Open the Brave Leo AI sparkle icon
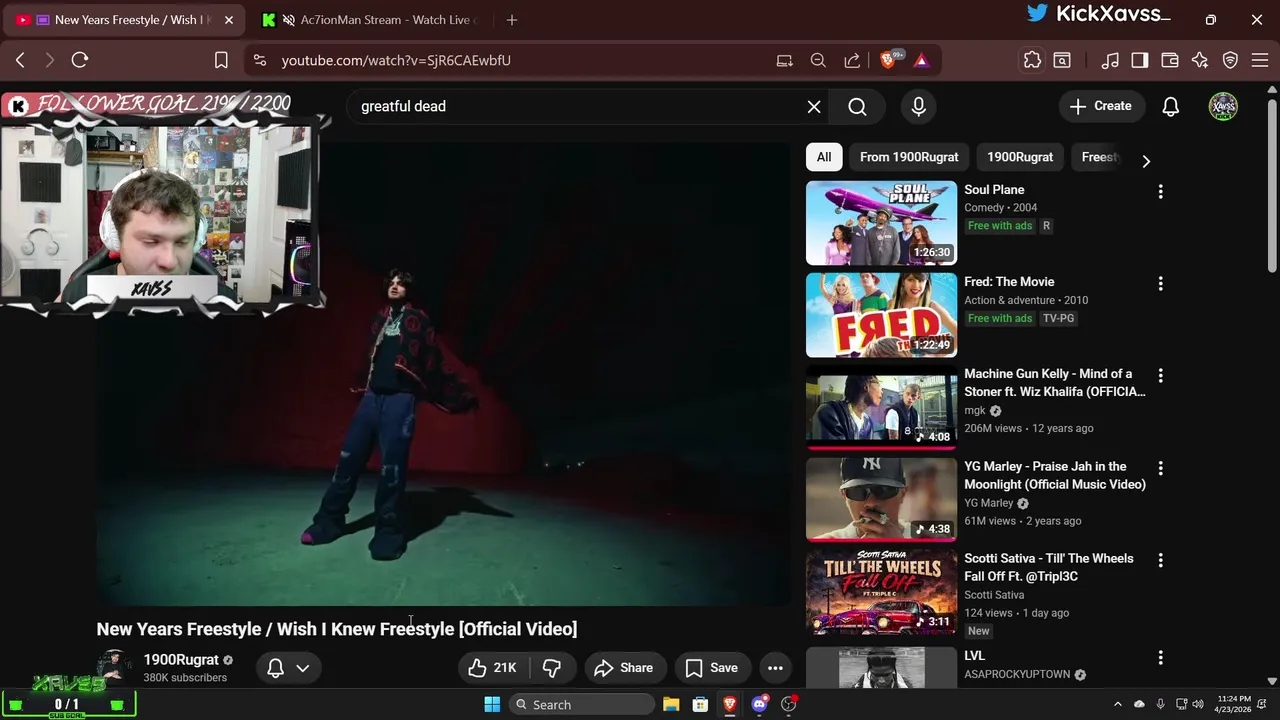This screenshot has height=720, width=1280. coord(1200,60)
